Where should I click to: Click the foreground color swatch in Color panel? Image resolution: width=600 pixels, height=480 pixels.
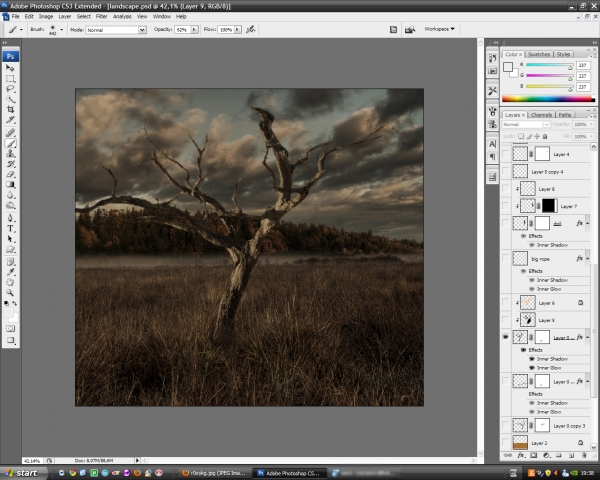508,67
